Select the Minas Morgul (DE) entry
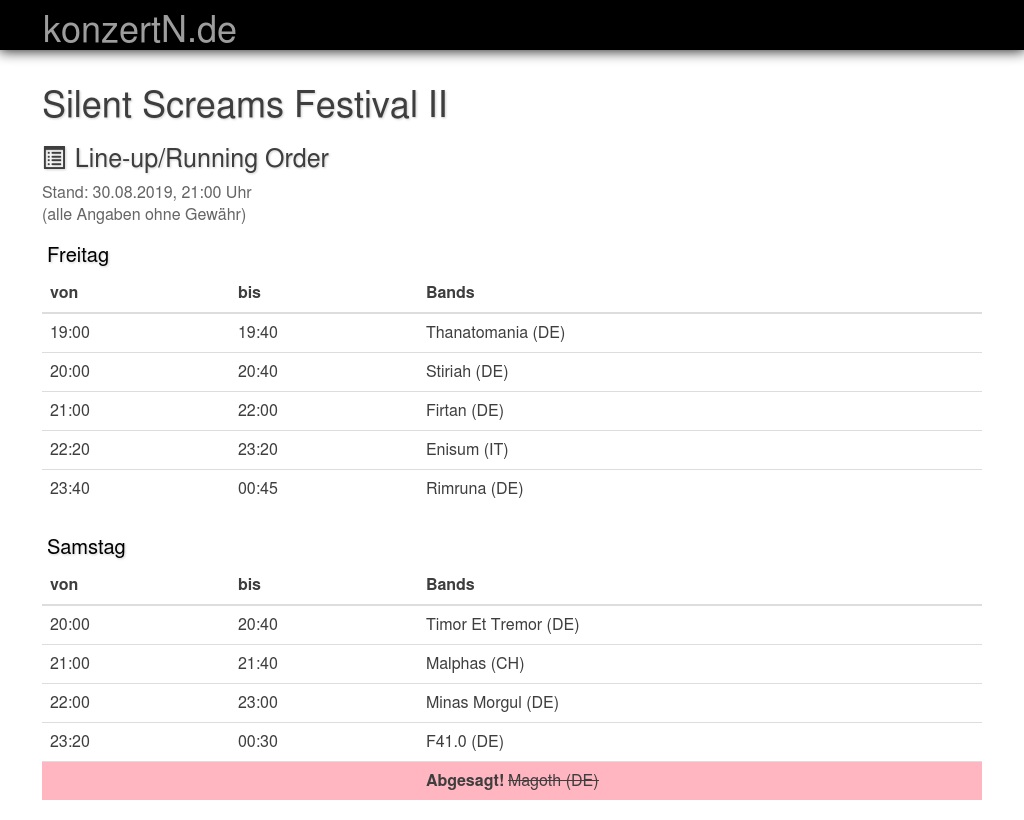This screenshot has height=820, width=1024. tap(492, 702)
